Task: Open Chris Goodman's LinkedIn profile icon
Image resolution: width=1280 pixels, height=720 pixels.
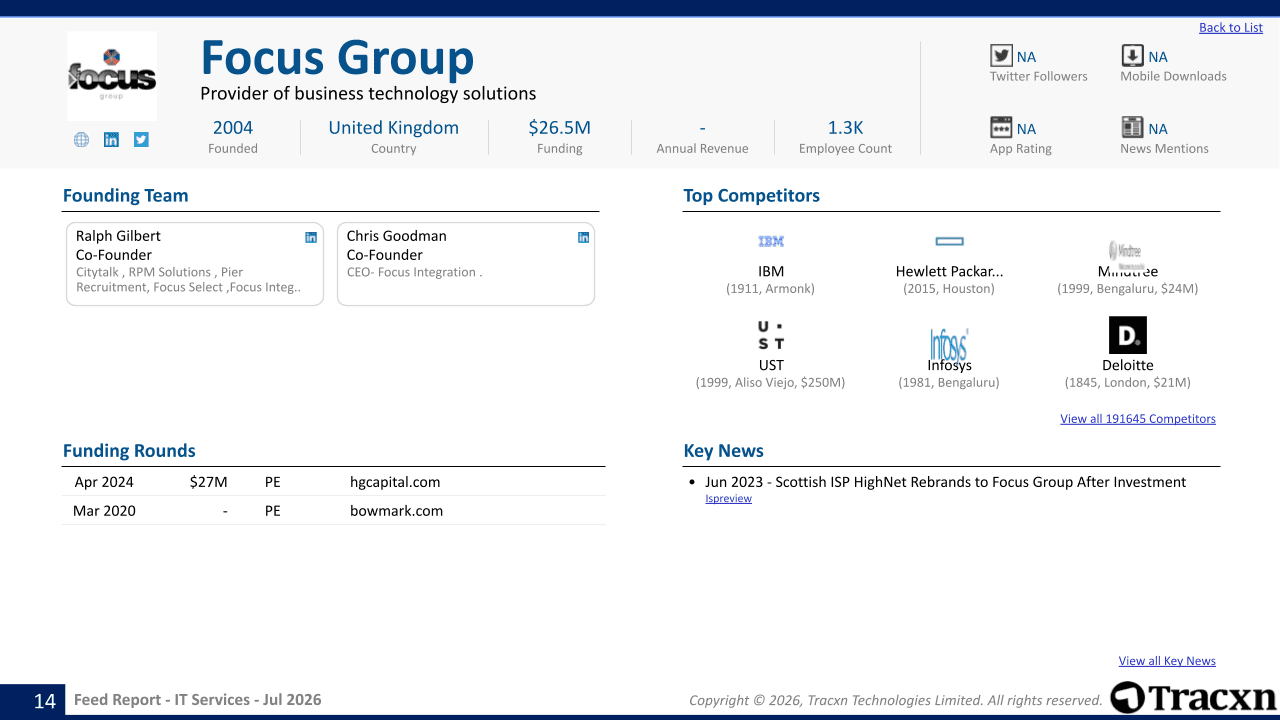Action: (x=583, y=237)
